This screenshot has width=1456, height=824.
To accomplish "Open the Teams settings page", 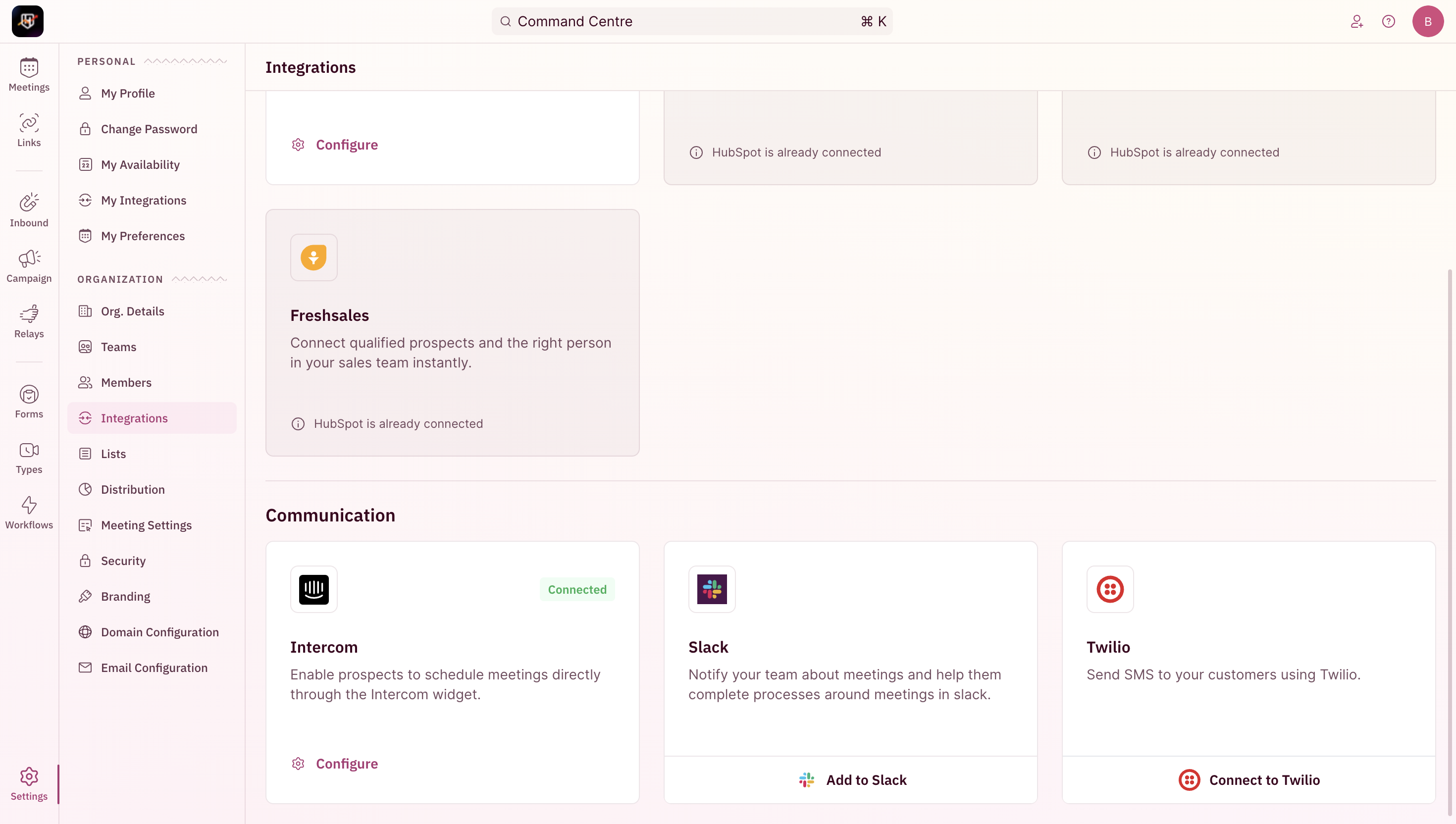I will (152, 347).
